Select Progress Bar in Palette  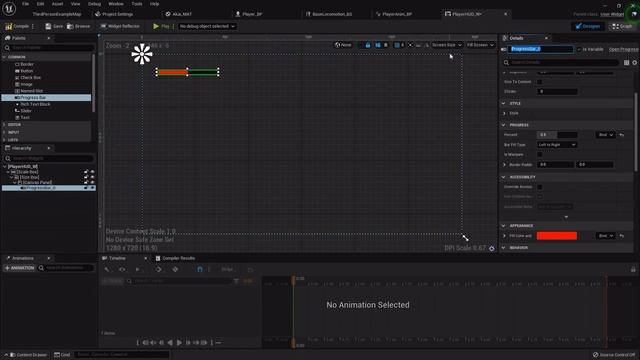pos(46,98)
